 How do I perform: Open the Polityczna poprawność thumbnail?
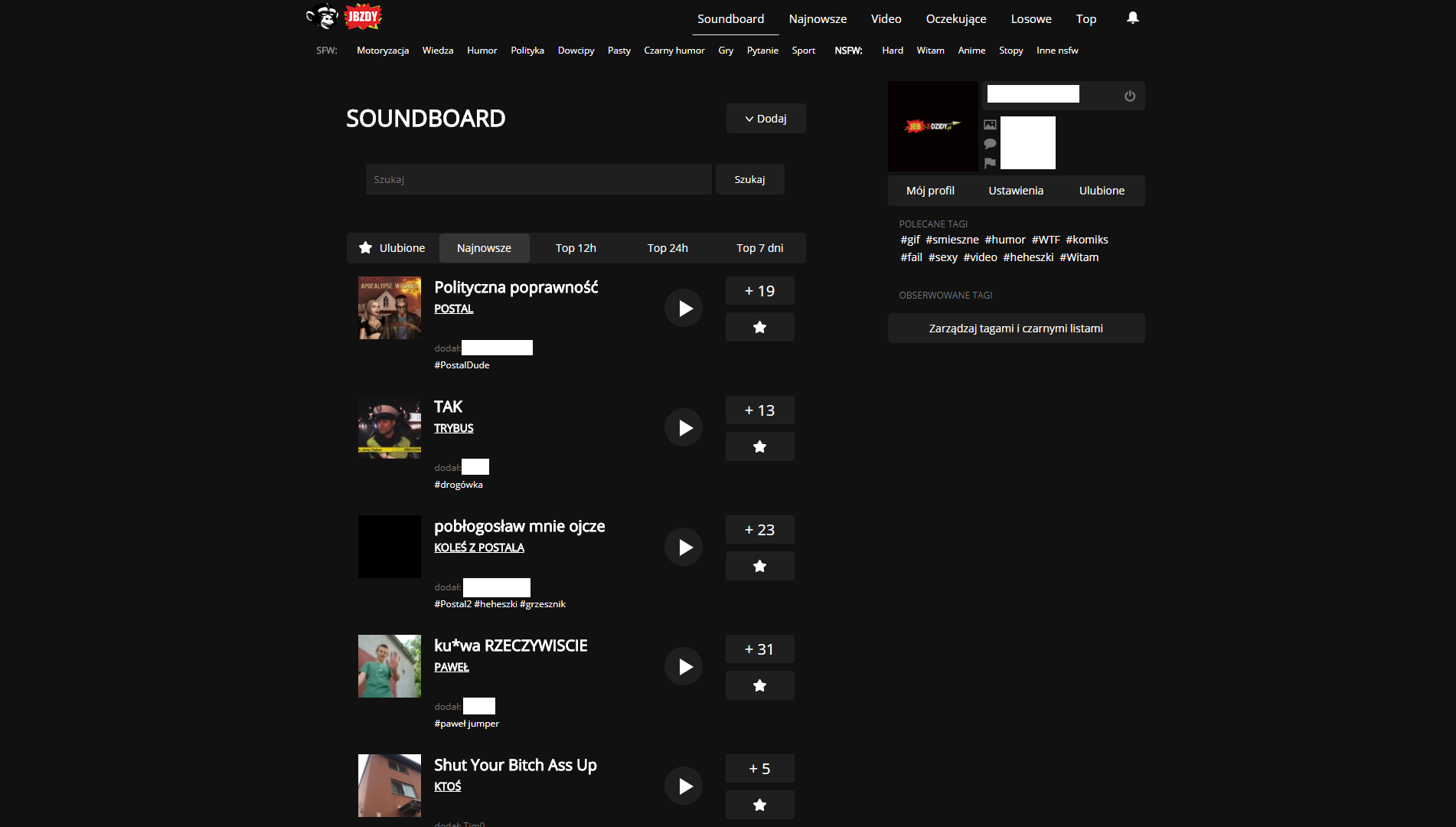point(390,308)
